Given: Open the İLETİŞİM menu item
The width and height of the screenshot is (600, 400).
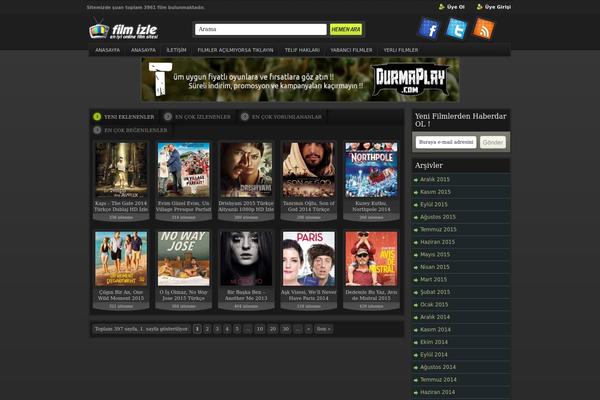Looking at the screenshot, I should 176,50.
